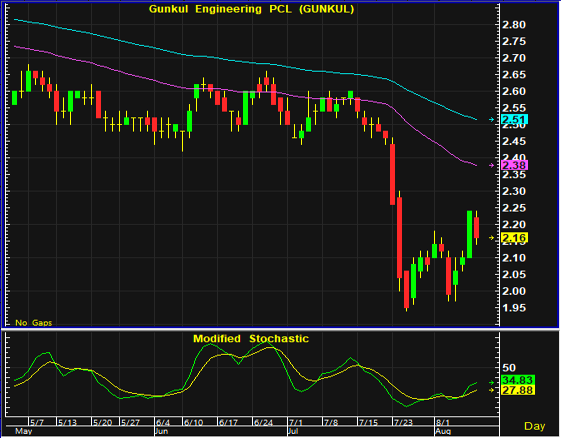Viewport: 561px width, 438px height.
Task: Click the yellow 2.16 last price label
Action: pos(514,238)
